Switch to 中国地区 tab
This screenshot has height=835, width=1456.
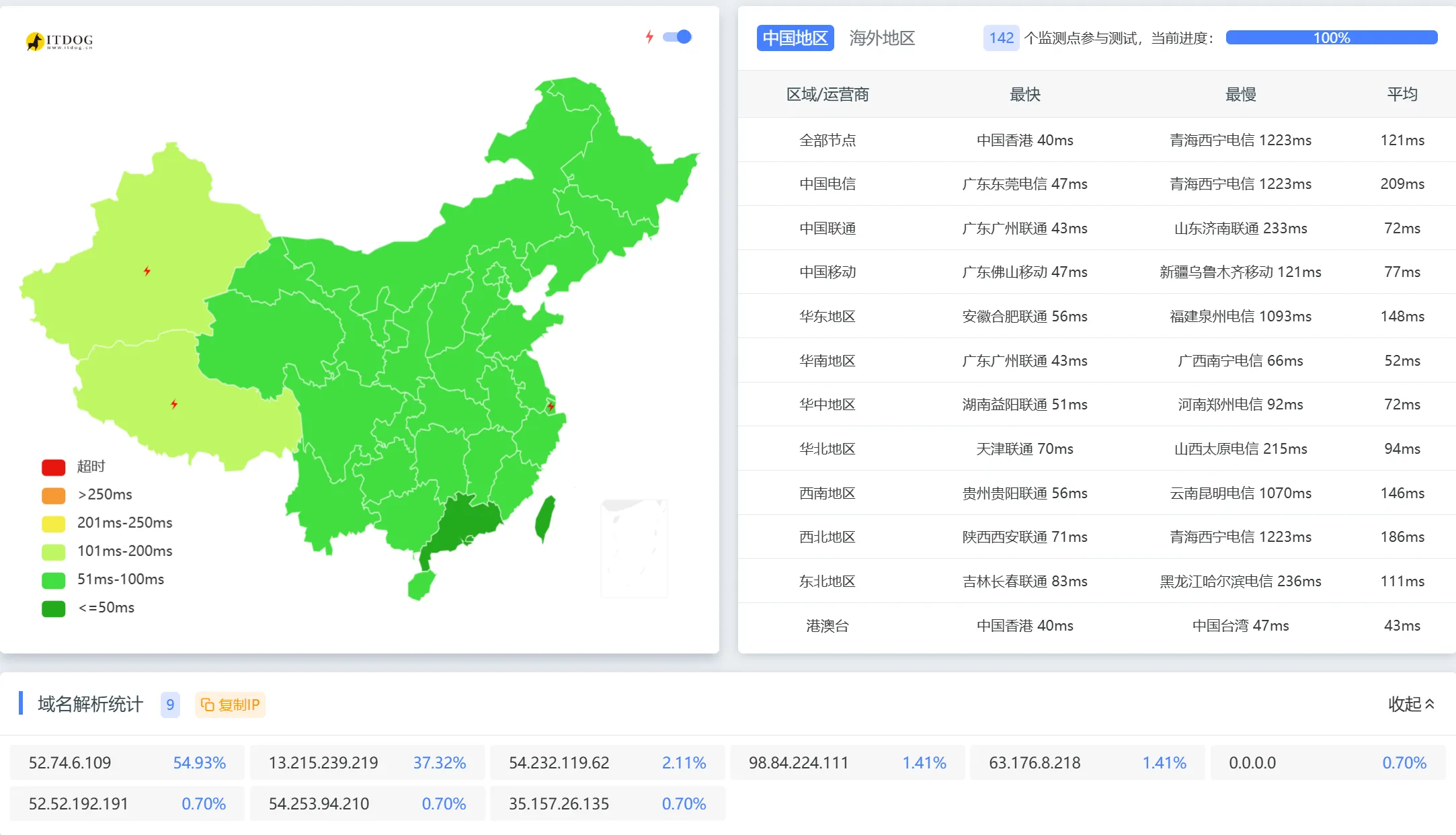point(795,38)
